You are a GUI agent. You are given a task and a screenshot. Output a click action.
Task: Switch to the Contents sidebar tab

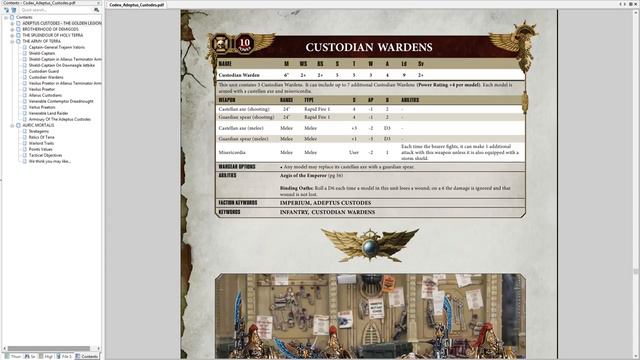pyautogui.click(x=87, y=356)
